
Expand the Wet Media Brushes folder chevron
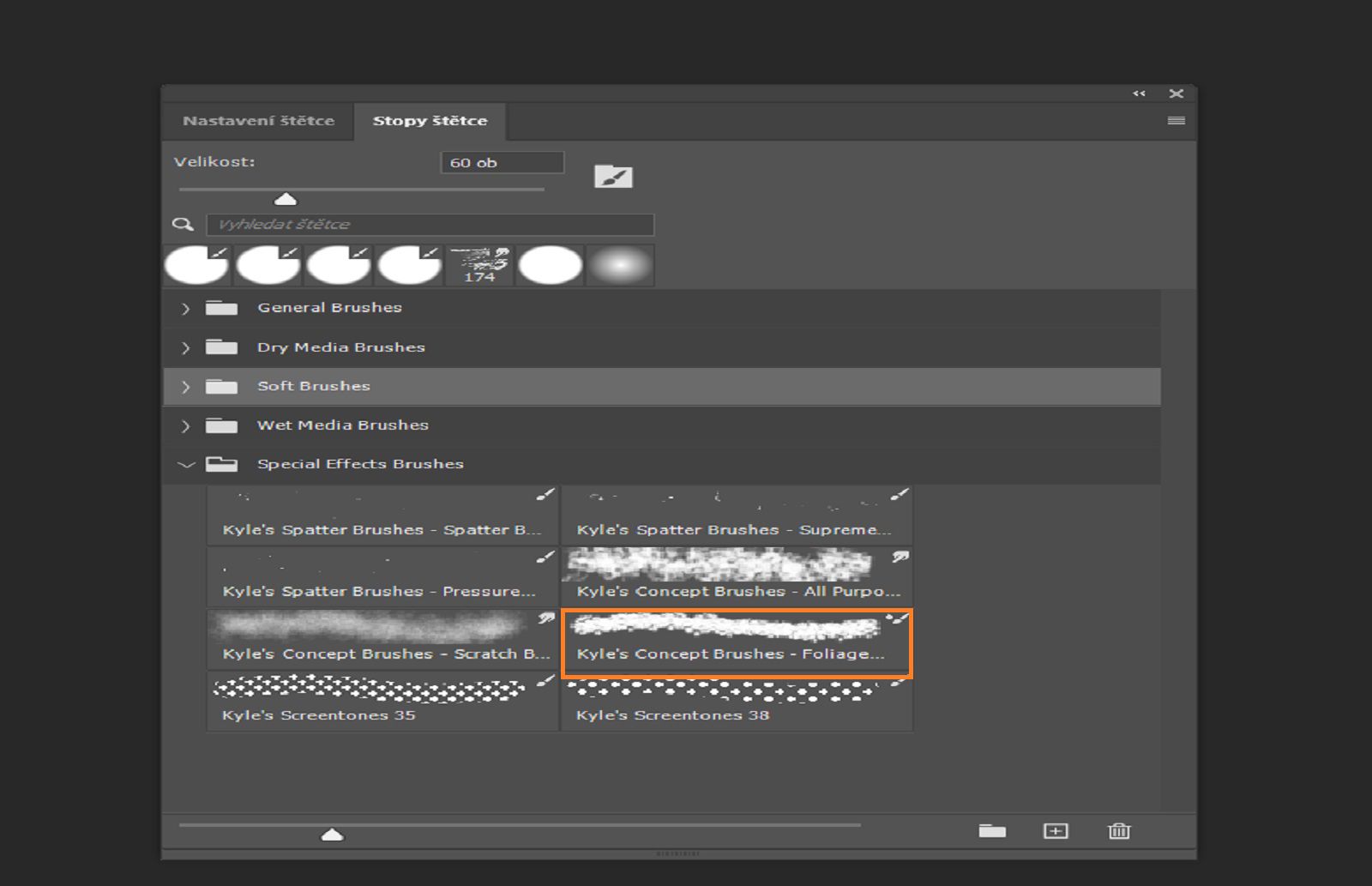pos(185,426)
